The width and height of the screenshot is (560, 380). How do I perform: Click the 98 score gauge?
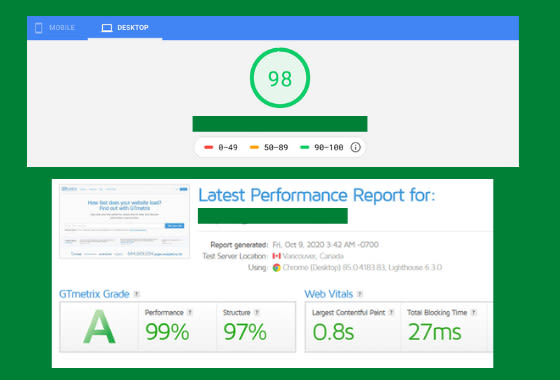point(280,78)
